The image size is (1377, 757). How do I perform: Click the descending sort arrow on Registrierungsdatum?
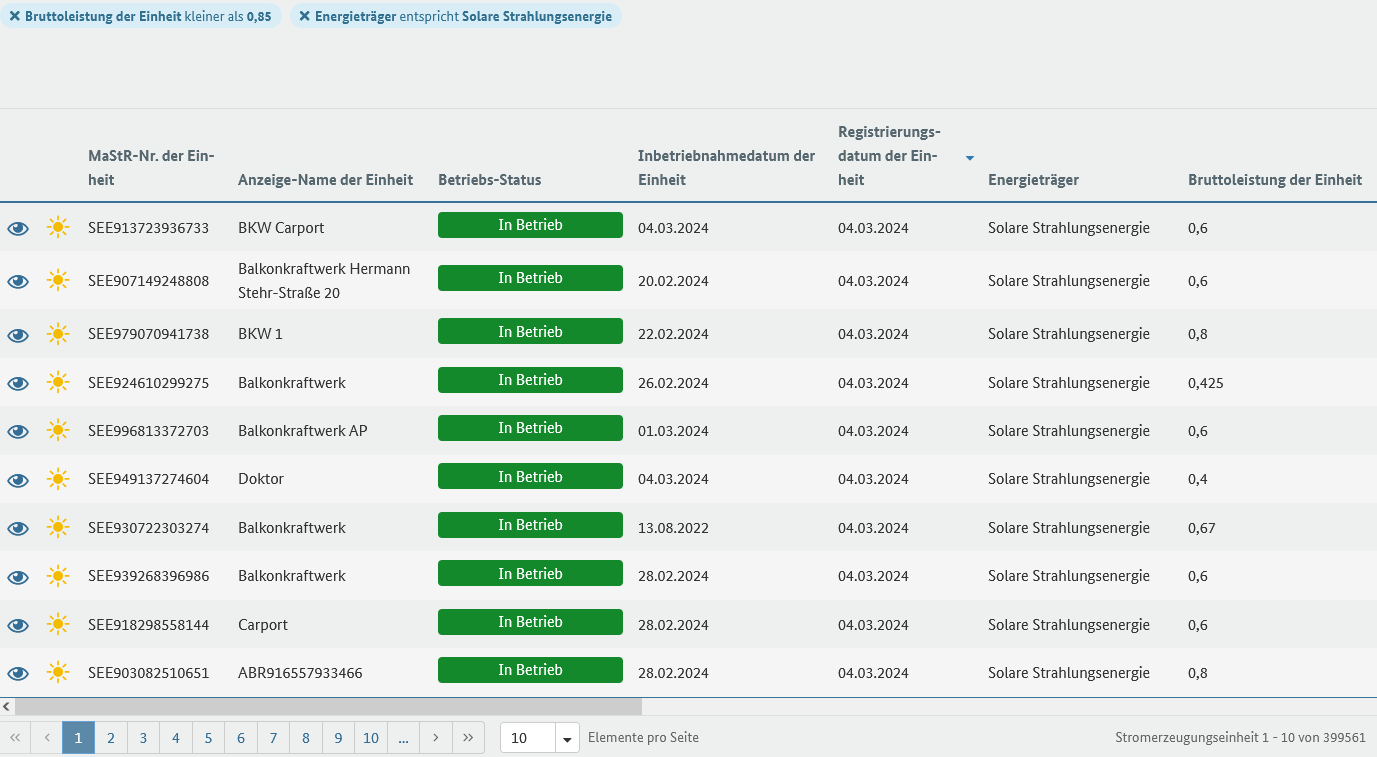pyautogui.click(x=969, y=158)
